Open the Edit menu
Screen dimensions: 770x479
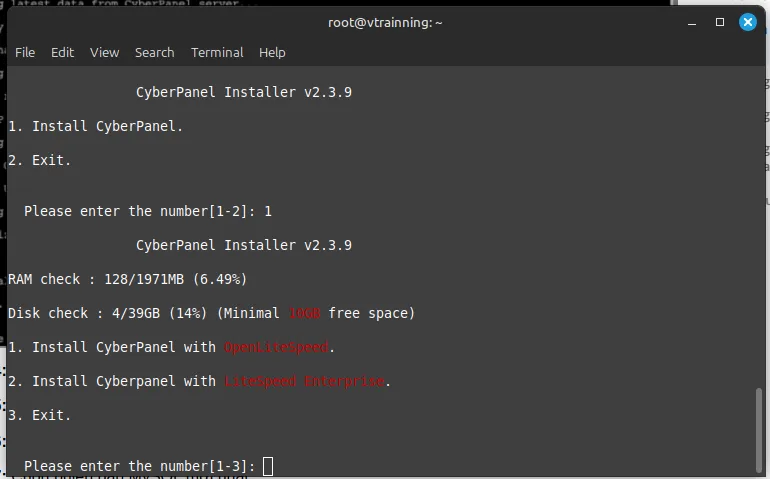62,52
